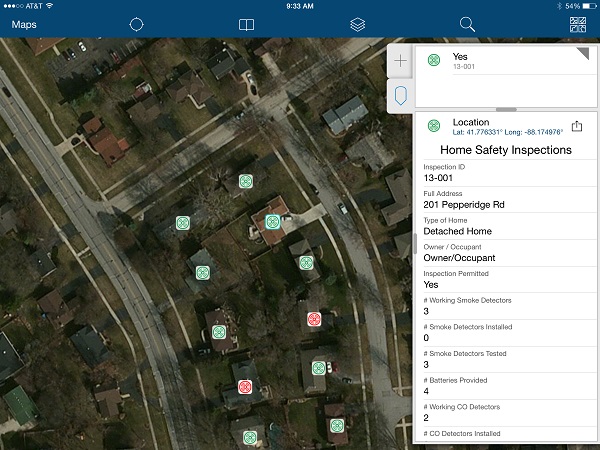Tap the share icon beside Location
600x450 pixels.
coord(577,126)
